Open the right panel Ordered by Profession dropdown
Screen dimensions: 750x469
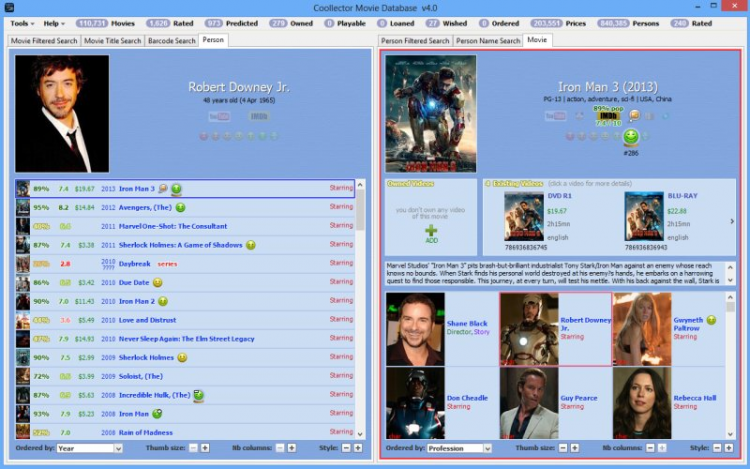point(459,448)
